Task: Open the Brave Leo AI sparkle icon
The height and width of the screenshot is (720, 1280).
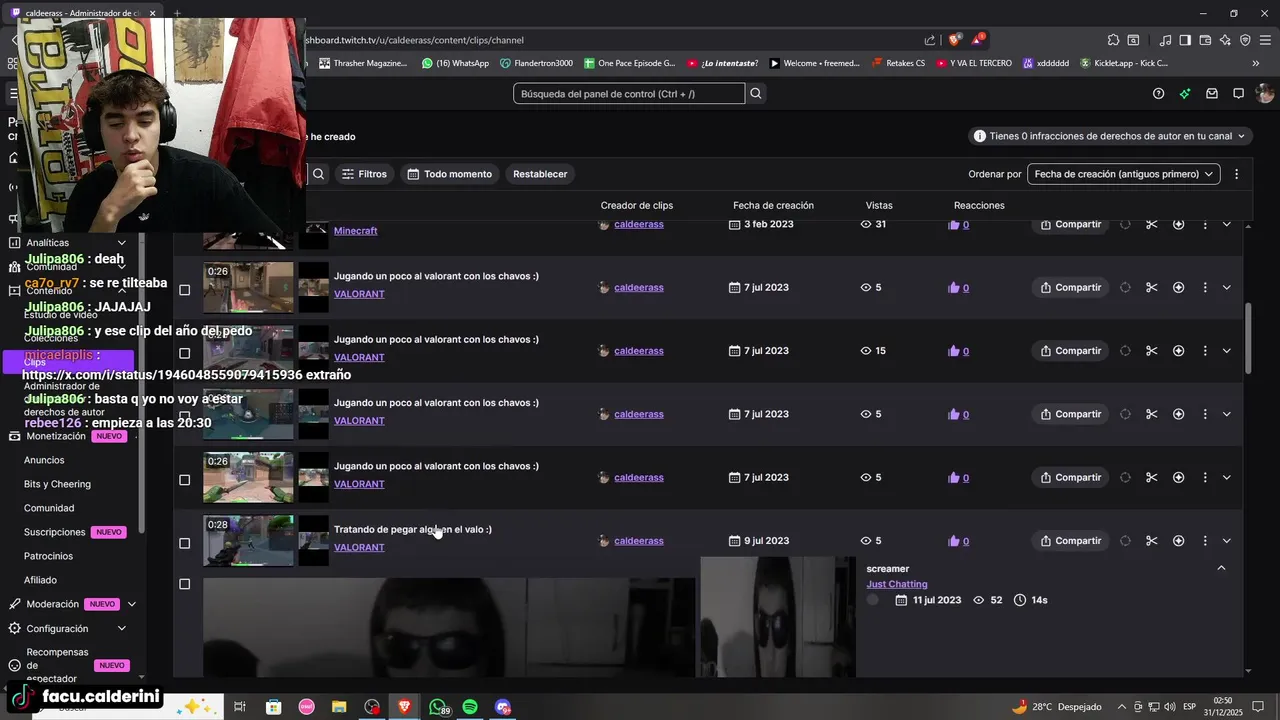Action: (1225, 40)
